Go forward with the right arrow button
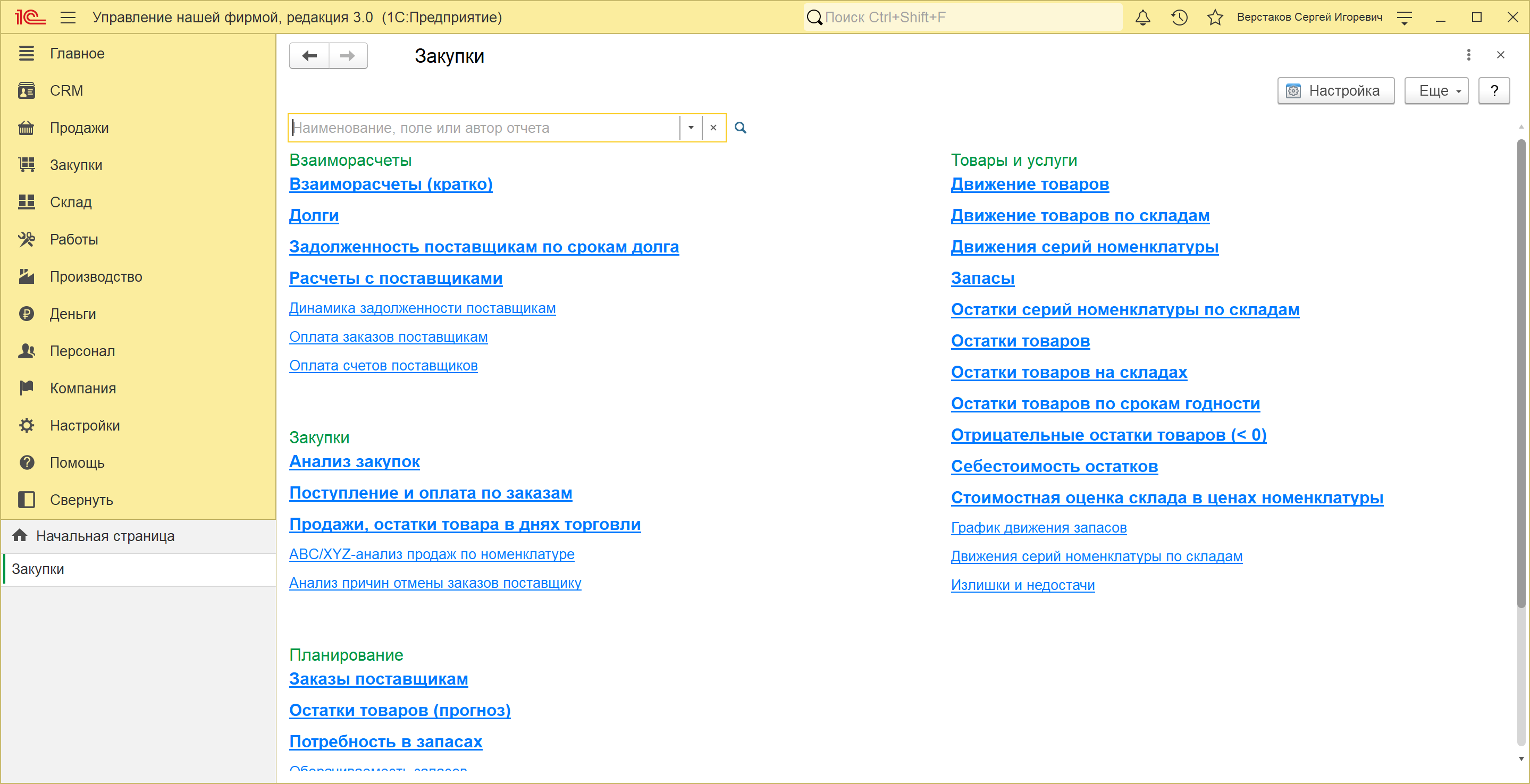1530x784 pixels. pos(348,56)
